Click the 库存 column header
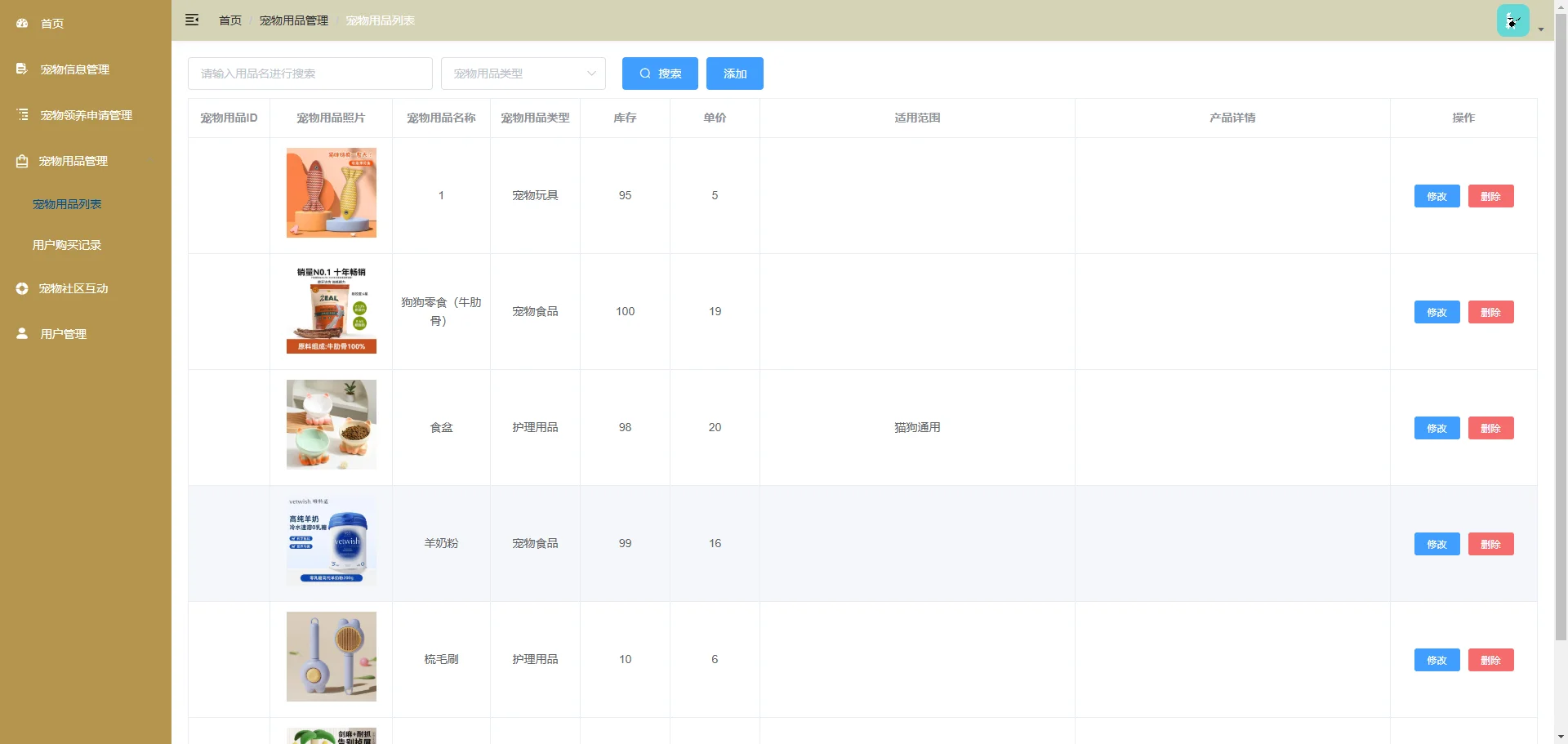 [625, 118]
